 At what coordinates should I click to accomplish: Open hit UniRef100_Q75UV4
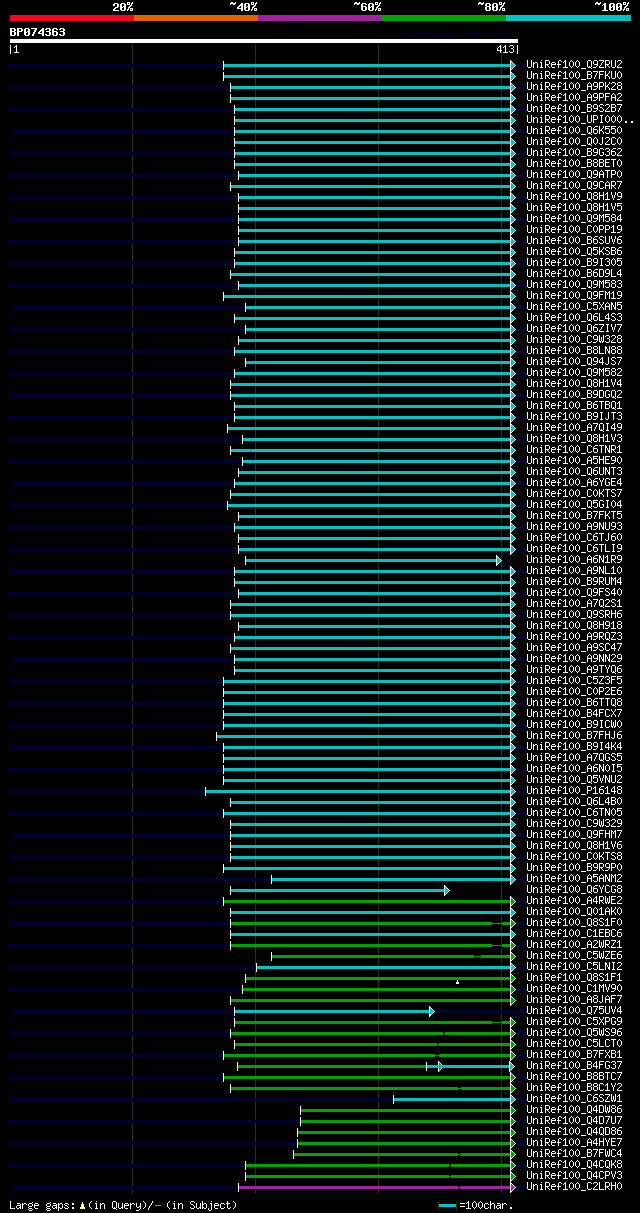point(574,1010)
